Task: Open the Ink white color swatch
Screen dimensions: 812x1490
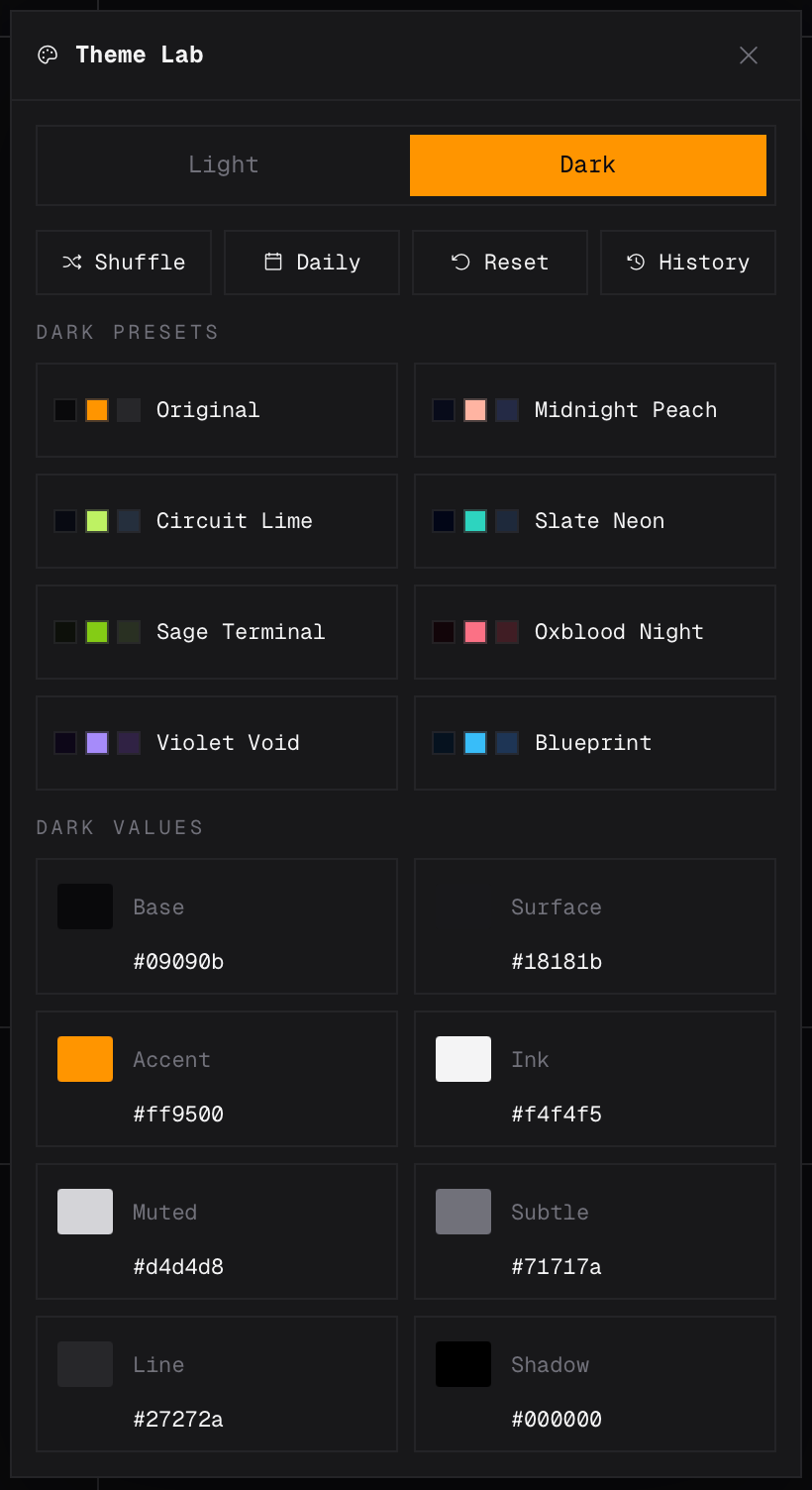Action: click(463, 1059)
